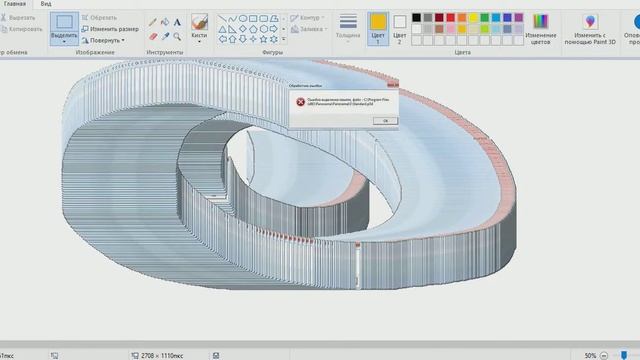
Task: Choose the Pentagon shape
Action: 253,29
